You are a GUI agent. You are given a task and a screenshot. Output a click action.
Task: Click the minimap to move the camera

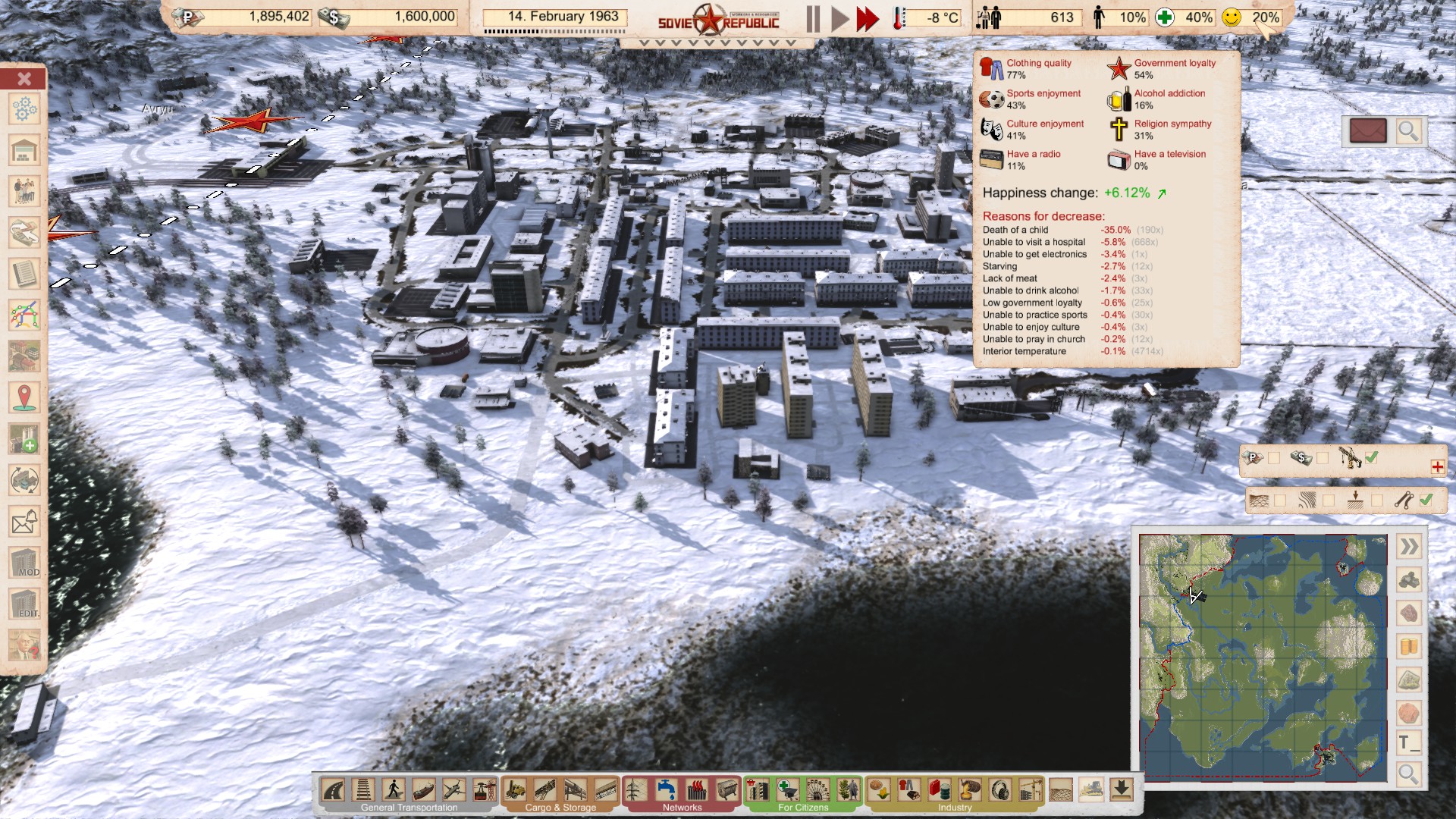[1263, 657]
